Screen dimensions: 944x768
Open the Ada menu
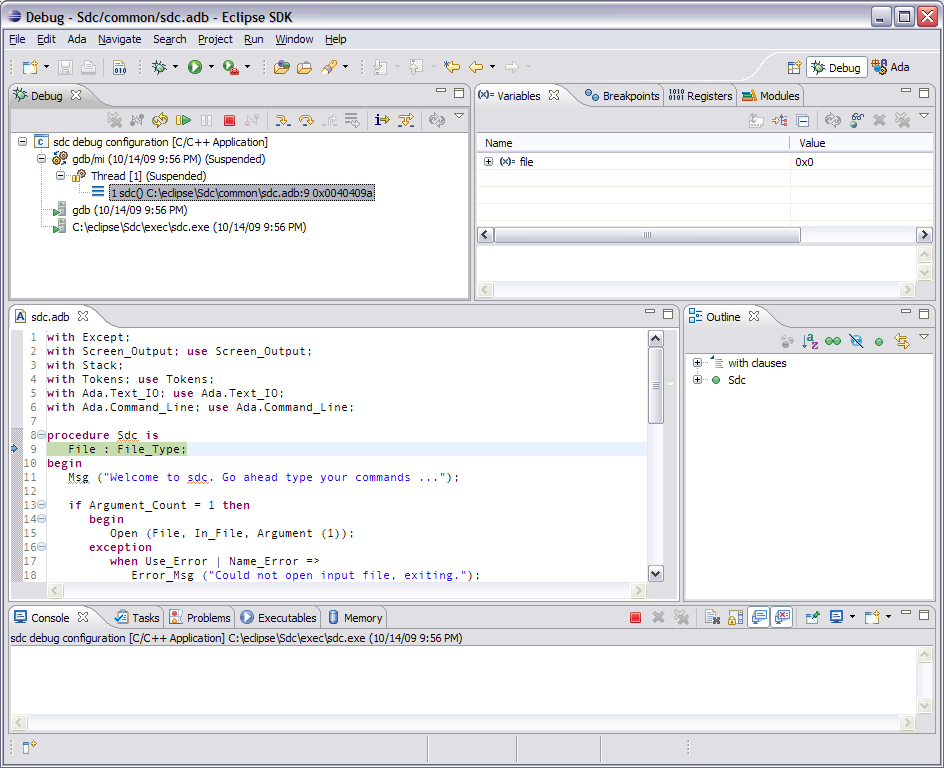click(x=76, y=39)
